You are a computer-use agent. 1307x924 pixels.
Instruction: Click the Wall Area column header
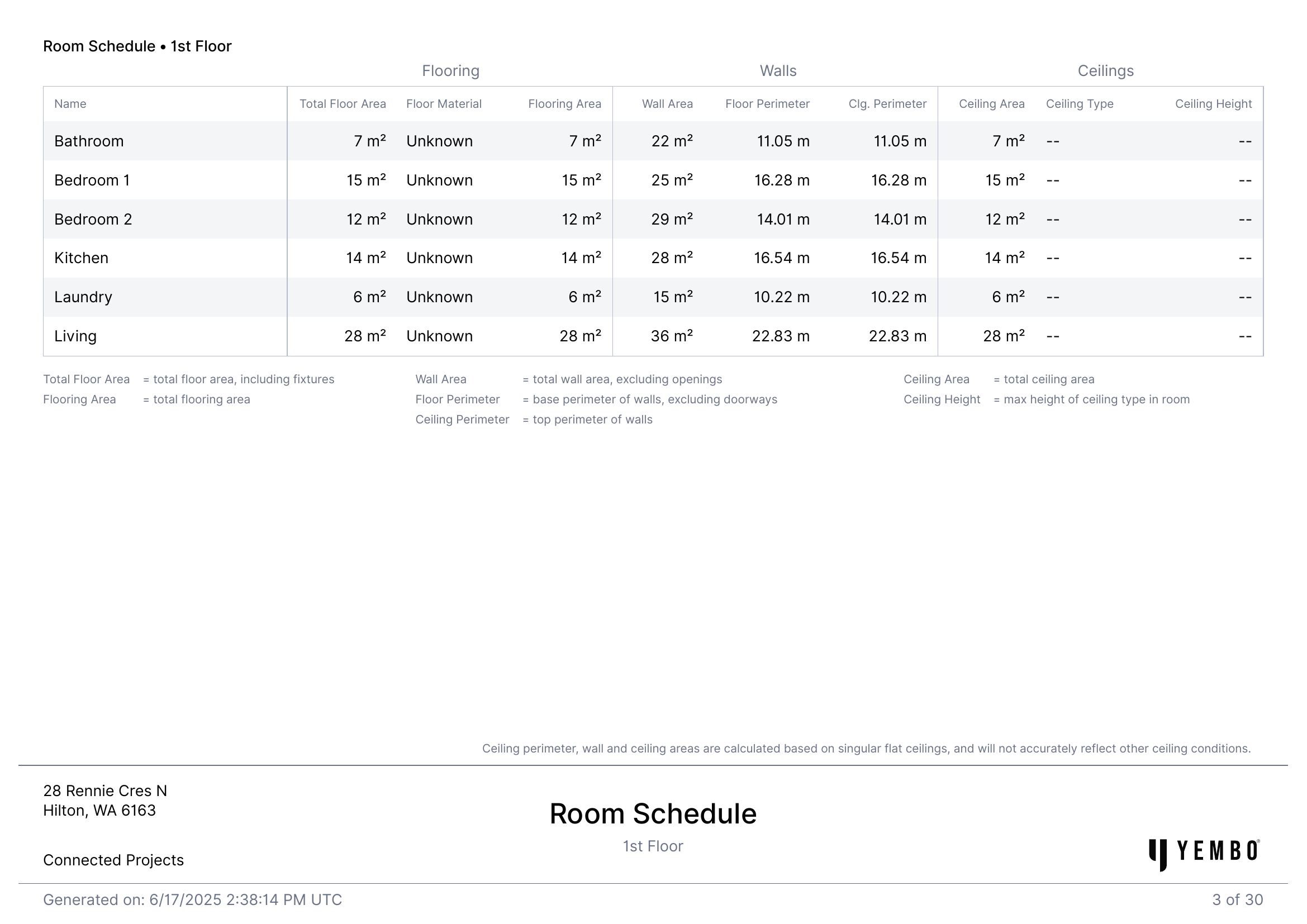667,104
